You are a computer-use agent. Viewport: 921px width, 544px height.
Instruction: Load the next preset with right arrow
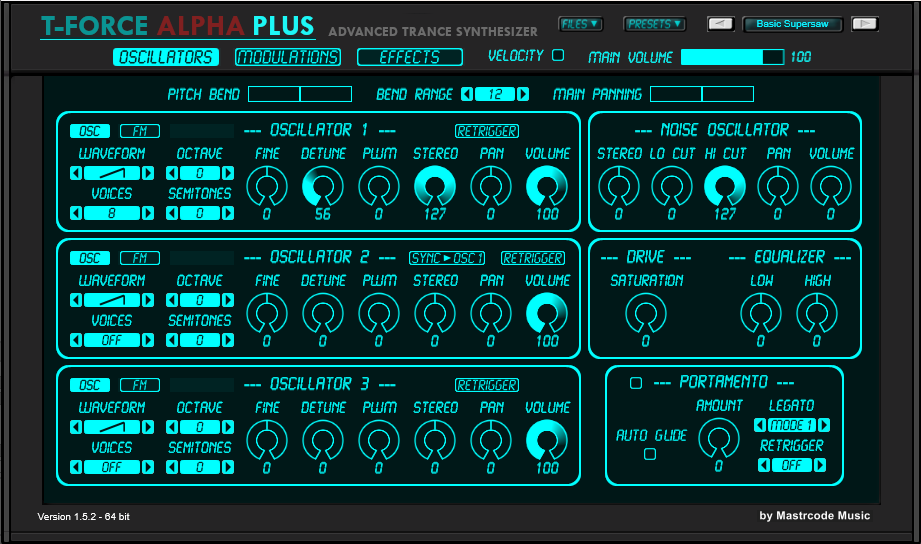(865, 24)
